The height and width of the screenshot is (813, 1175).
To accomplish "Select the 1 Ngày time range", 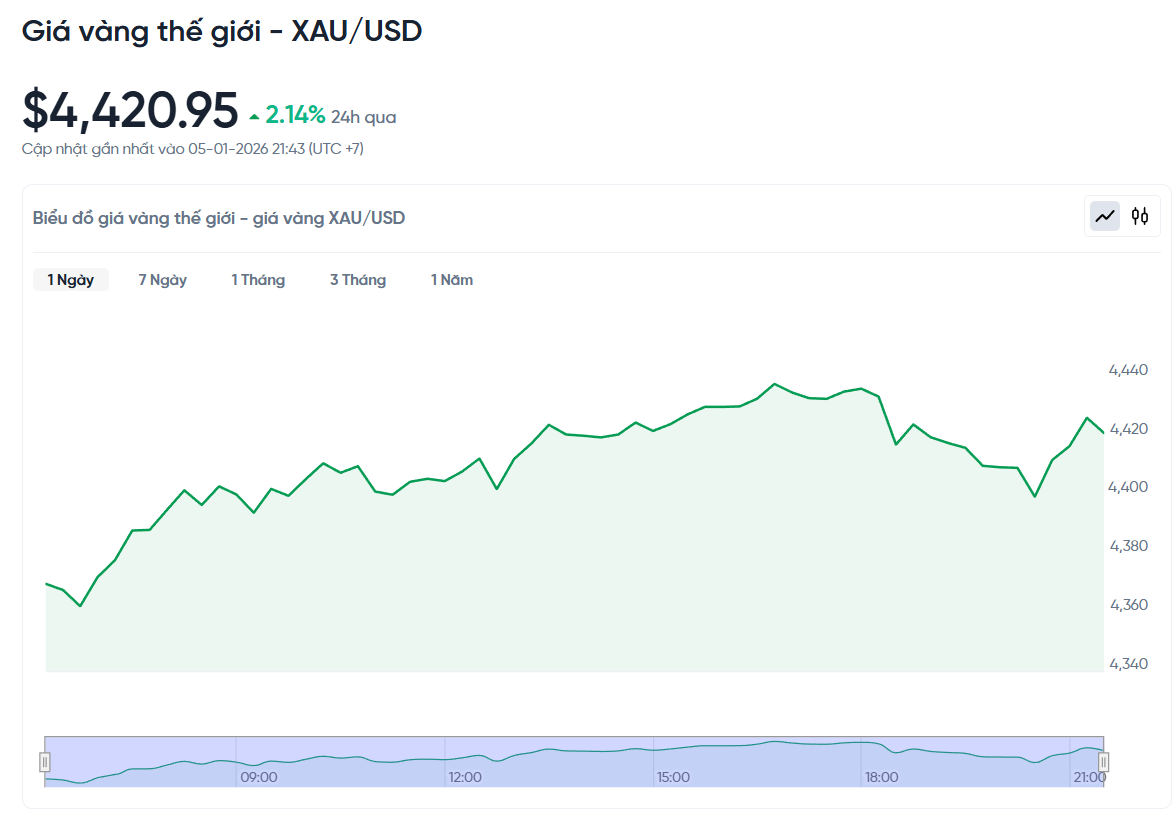I will pos(71,280).
